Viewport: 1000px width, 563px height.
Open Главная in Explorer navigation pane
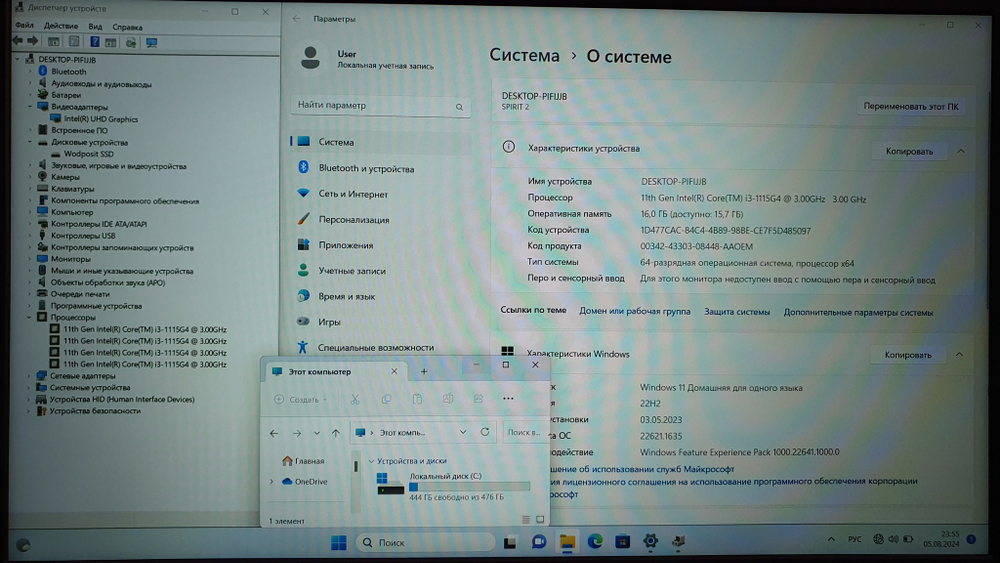[x=304, y=460]
